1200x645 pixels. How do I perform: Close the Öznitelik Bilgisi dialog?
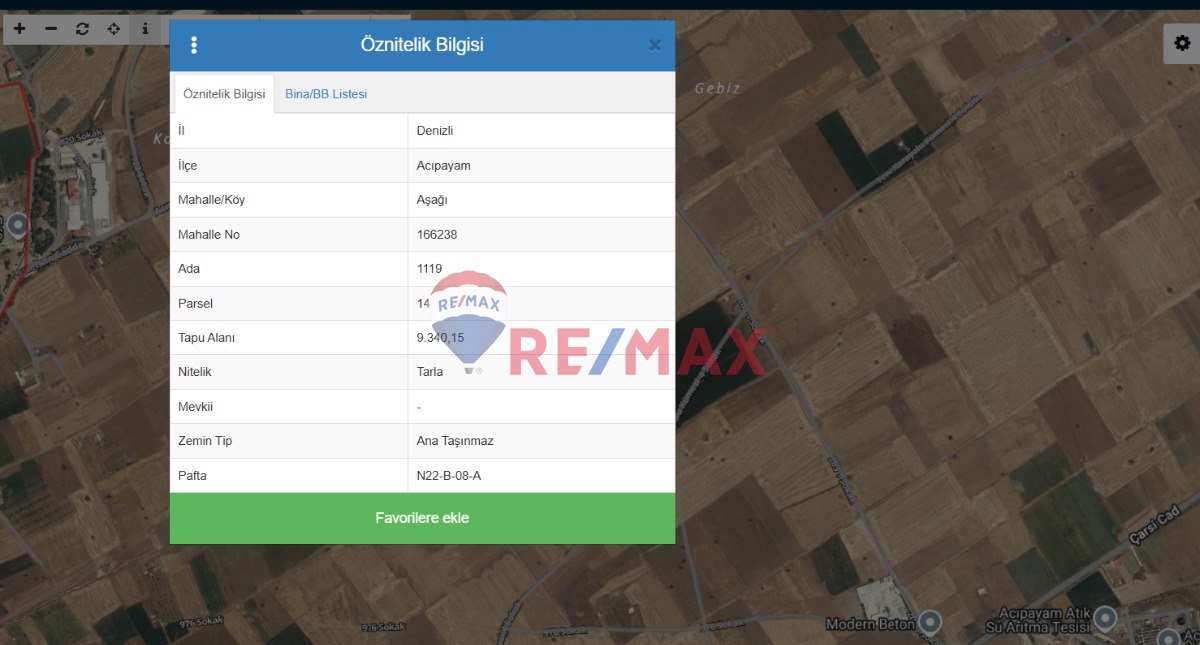[655, 45]
